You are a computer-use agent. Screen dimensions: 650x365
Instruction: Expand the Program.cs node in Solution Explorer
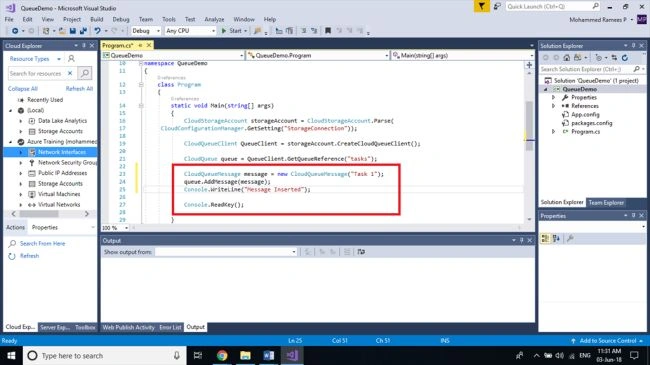coord(553,131)
